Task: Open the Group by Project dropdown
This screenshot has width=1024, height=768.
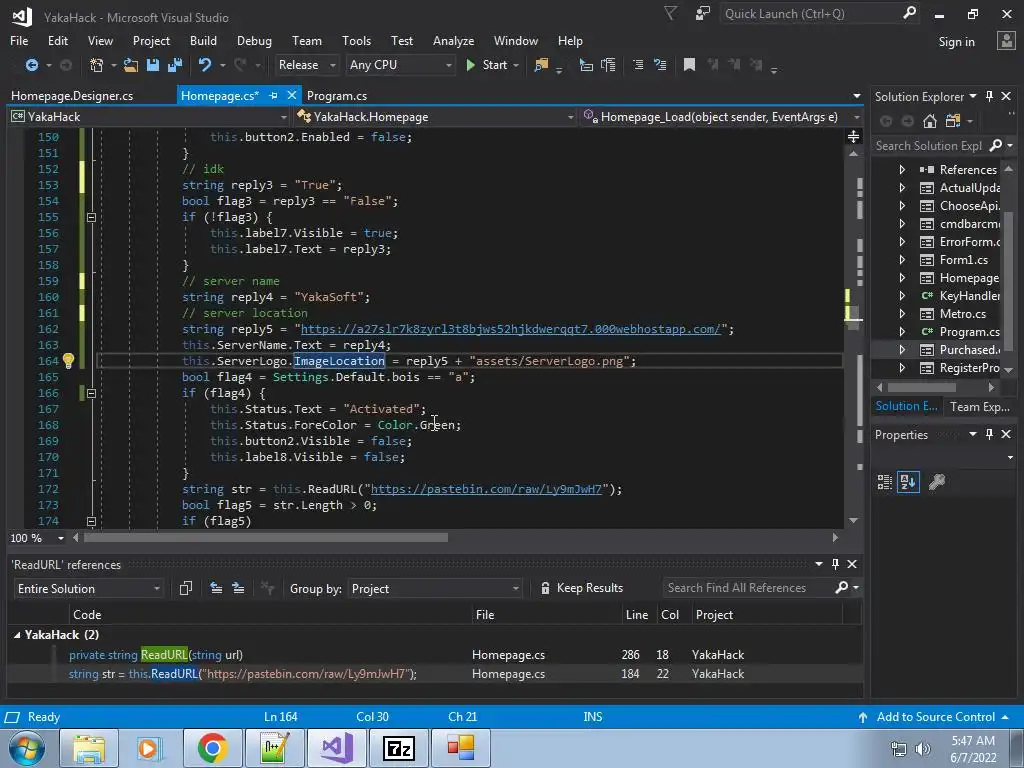Action: click(x=435, y=588)
